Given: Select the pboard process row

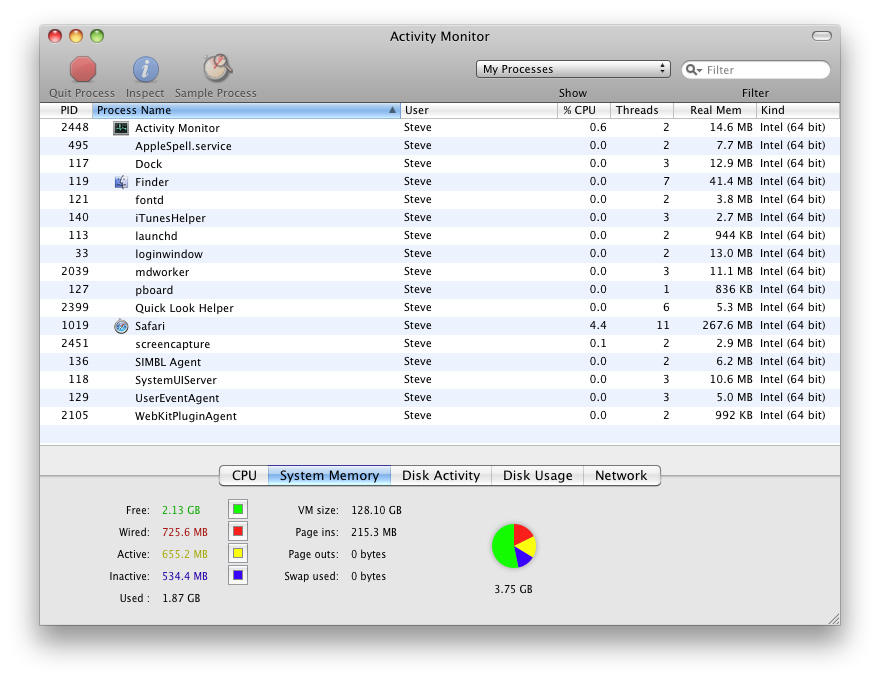Looking at the screenshot, I should click(439, 290).
